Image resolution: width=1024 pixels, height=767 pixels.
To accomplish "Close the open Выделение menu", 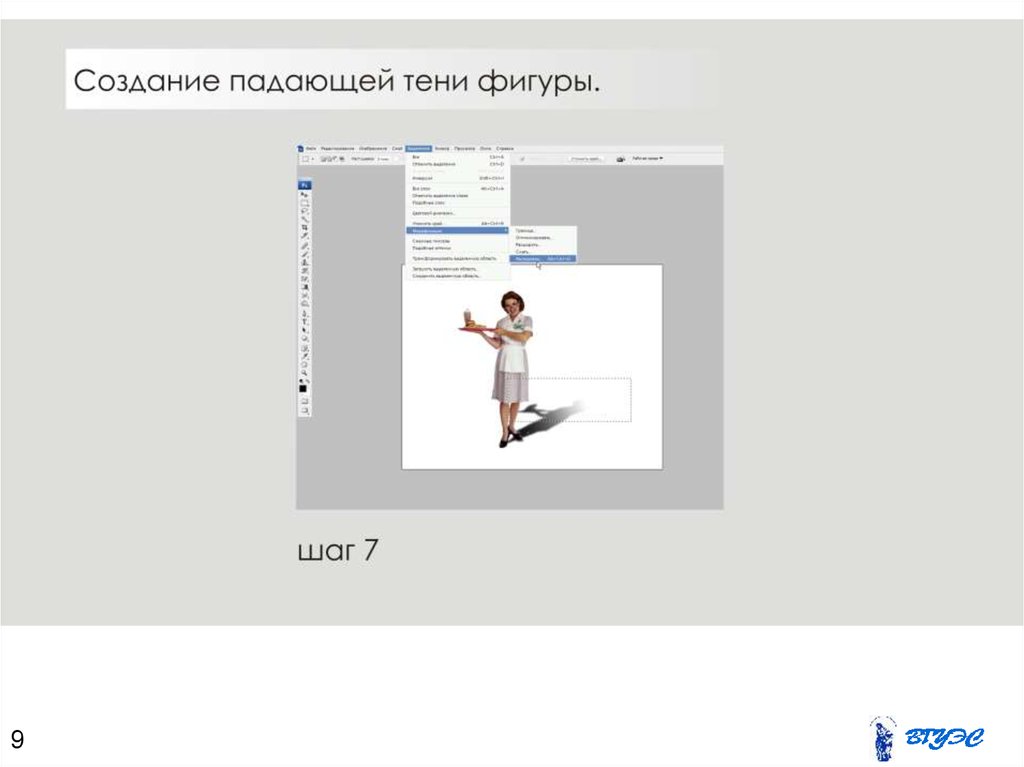I will (419, 148).
